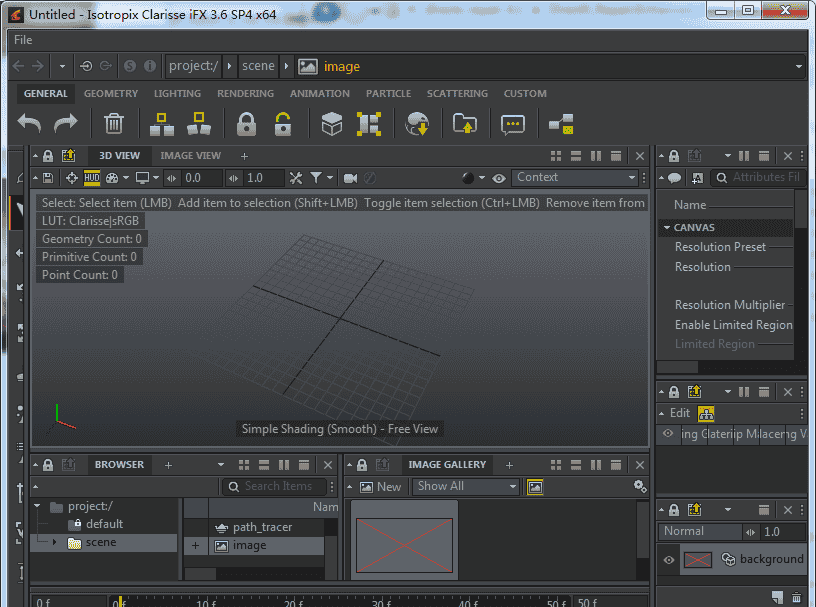This screenshot has width=816, height=607.
Task: Toggle the eye icon in the 3D View toolbar
Action: (498, 177)
